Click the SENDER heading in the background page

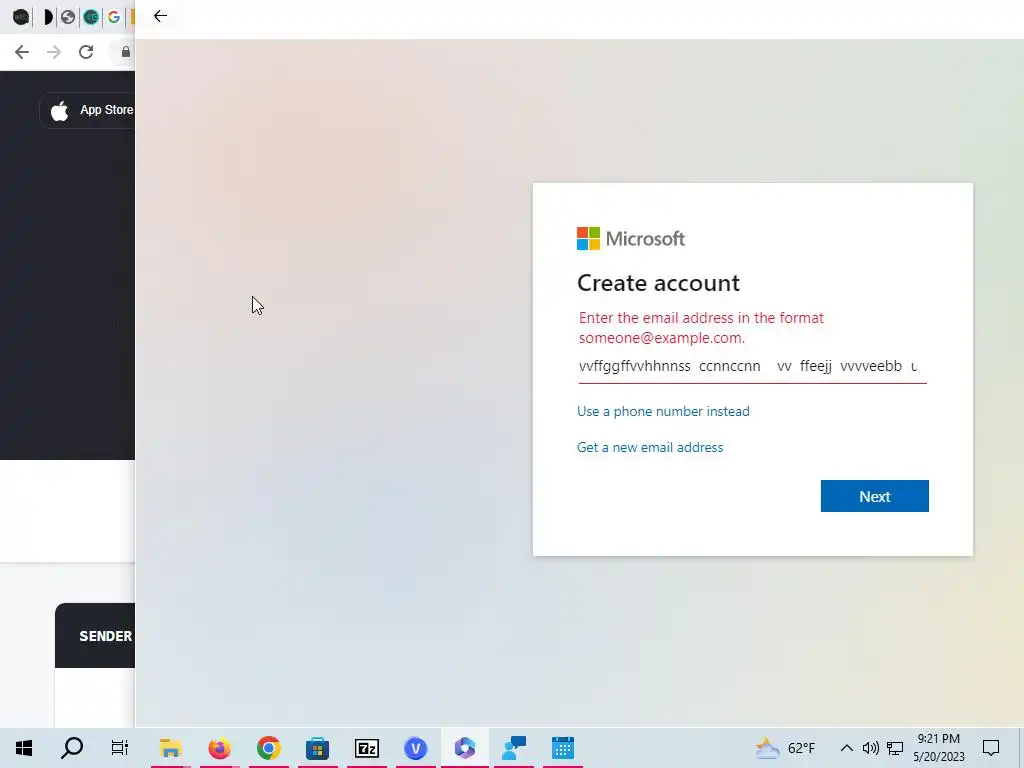105,636
